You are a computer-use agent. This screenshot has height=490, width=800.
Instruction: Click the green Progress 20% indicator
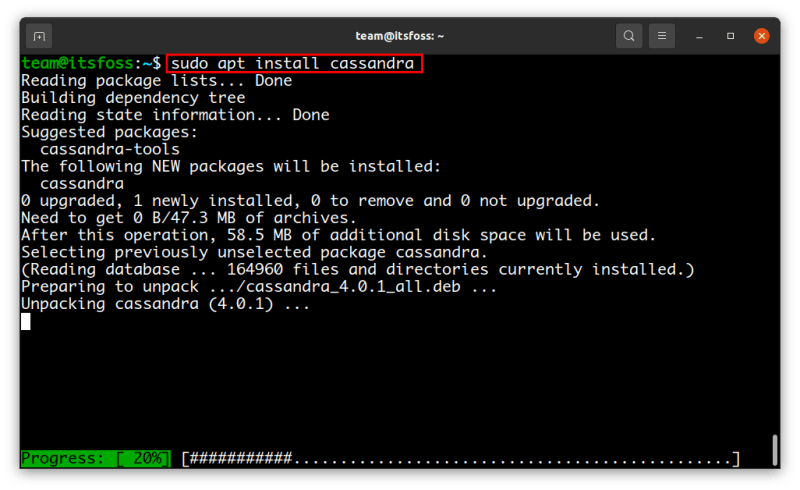pos(95,459)
